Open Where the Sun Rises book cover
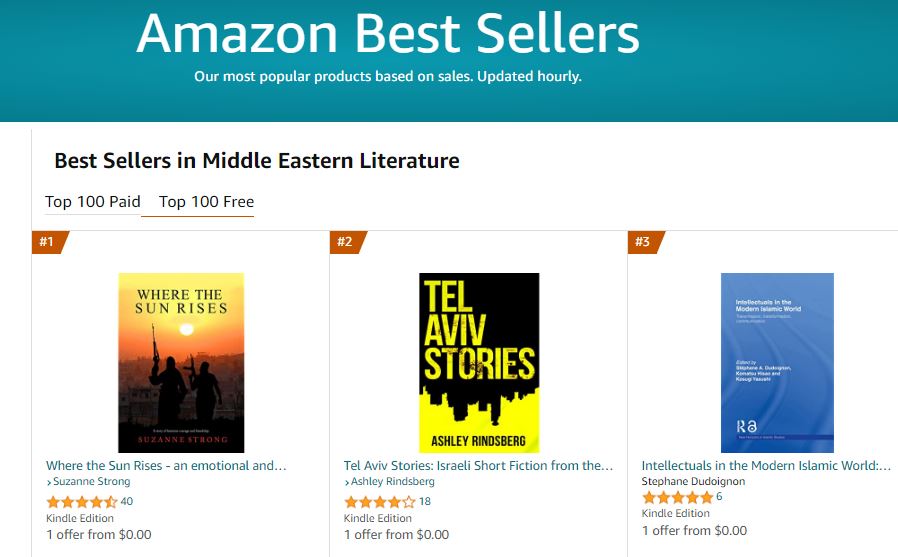 [181, 362]
